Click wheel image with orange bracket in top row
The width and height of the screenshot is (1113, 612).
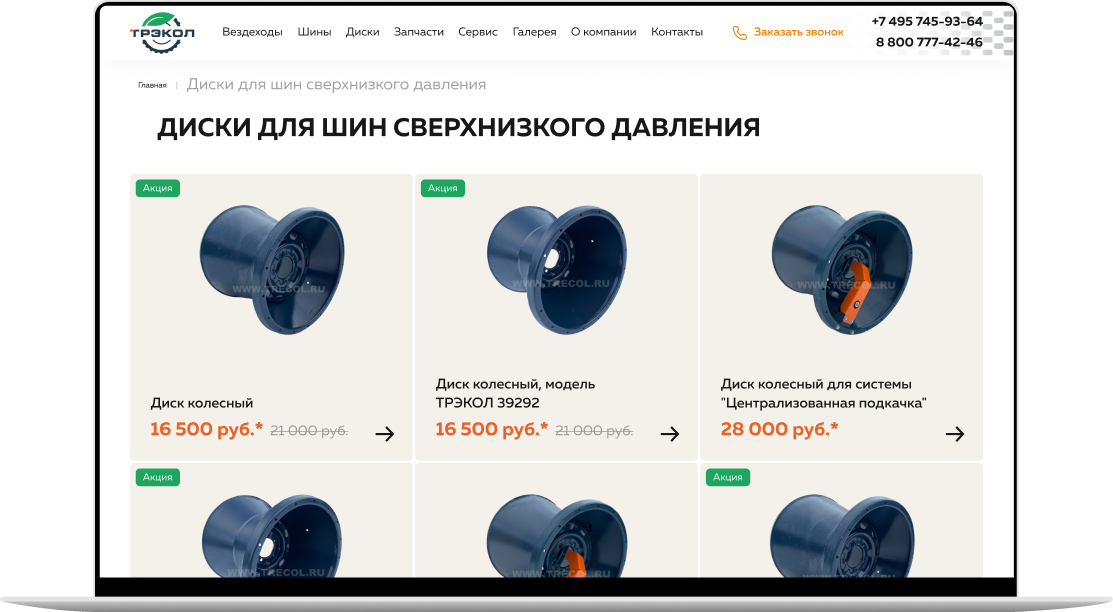pos(842,270)
